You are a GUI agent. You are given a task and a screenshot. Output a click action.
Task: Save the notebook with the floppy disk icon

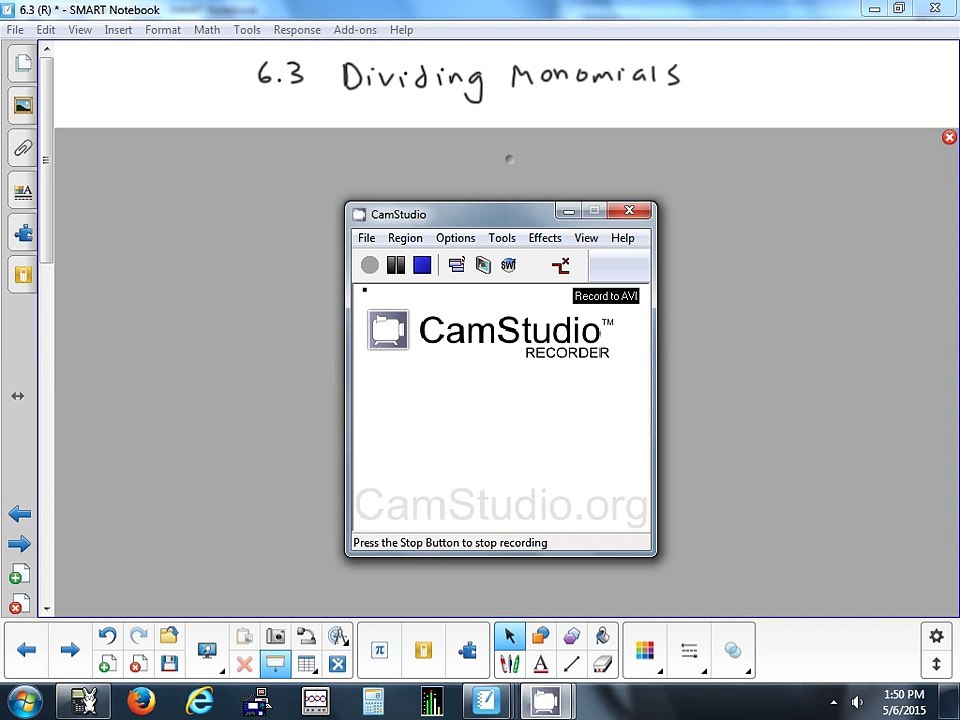coord(169,664)
